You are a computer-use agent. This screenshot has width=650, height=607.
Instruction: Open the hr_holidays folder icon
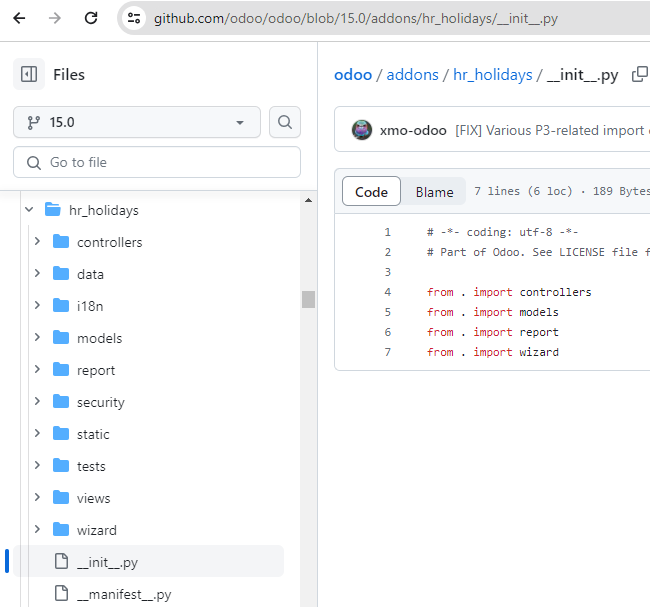click(x=53, y=210)
